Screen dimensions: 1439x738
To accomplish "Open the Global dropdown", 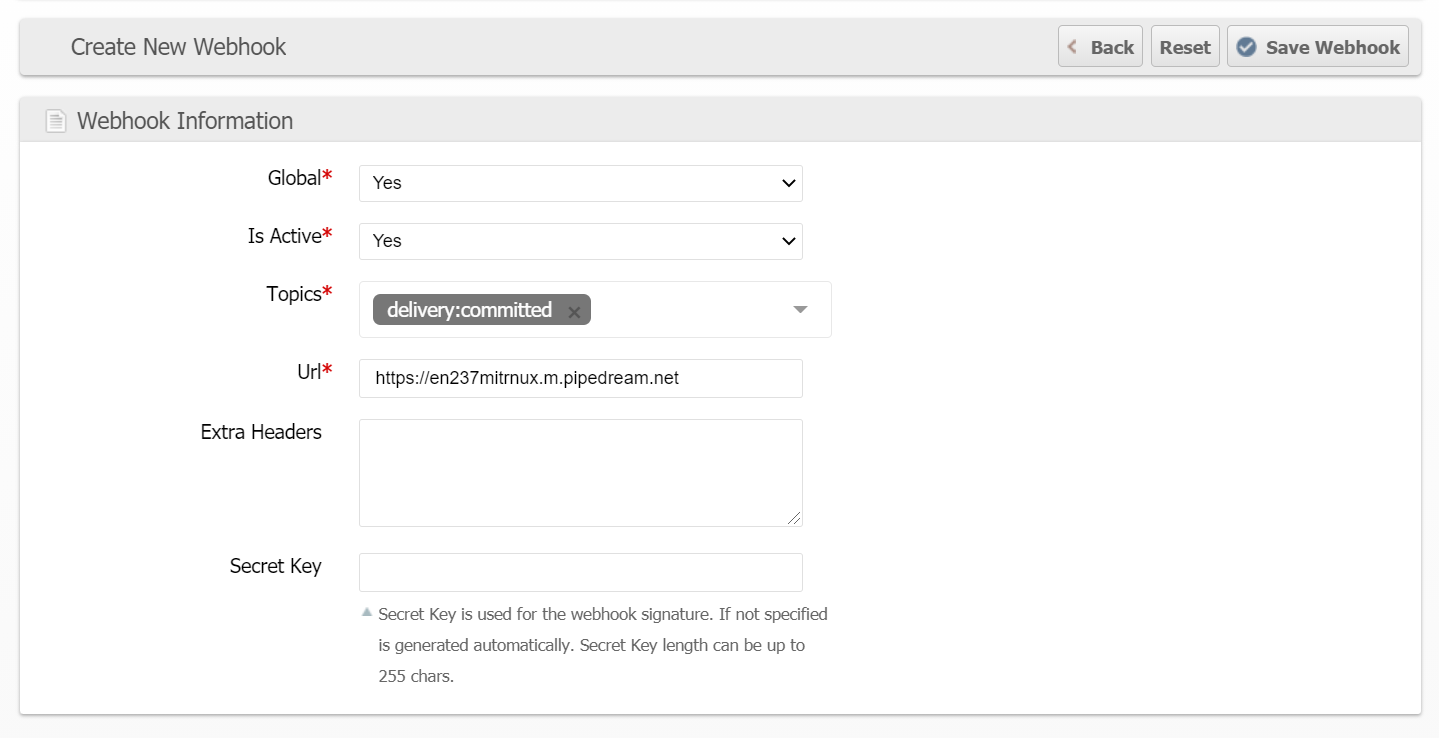I will (580, 183).
